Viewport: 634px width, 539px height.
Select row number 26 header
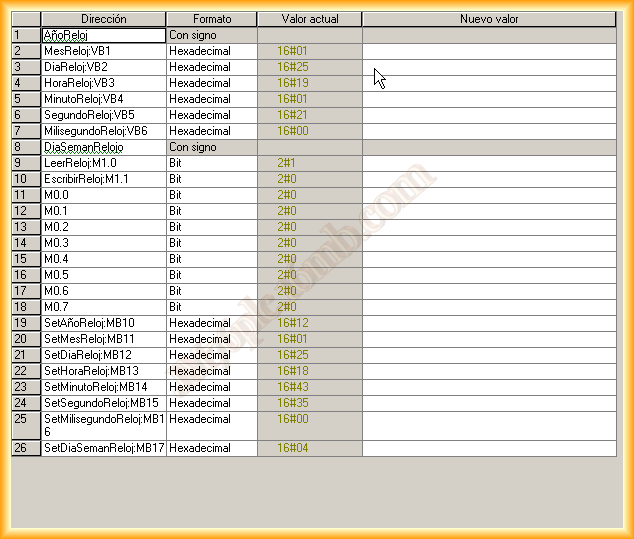pos(26,449)
